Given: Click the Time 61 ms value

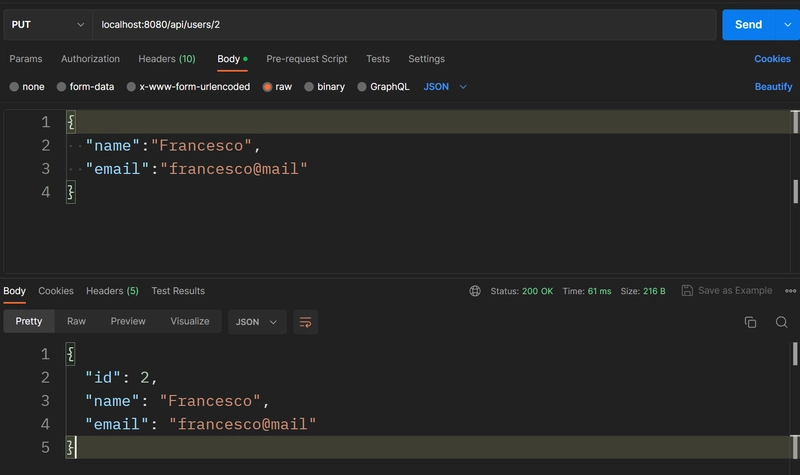Looking at the screenshot, I should (599, 291).
